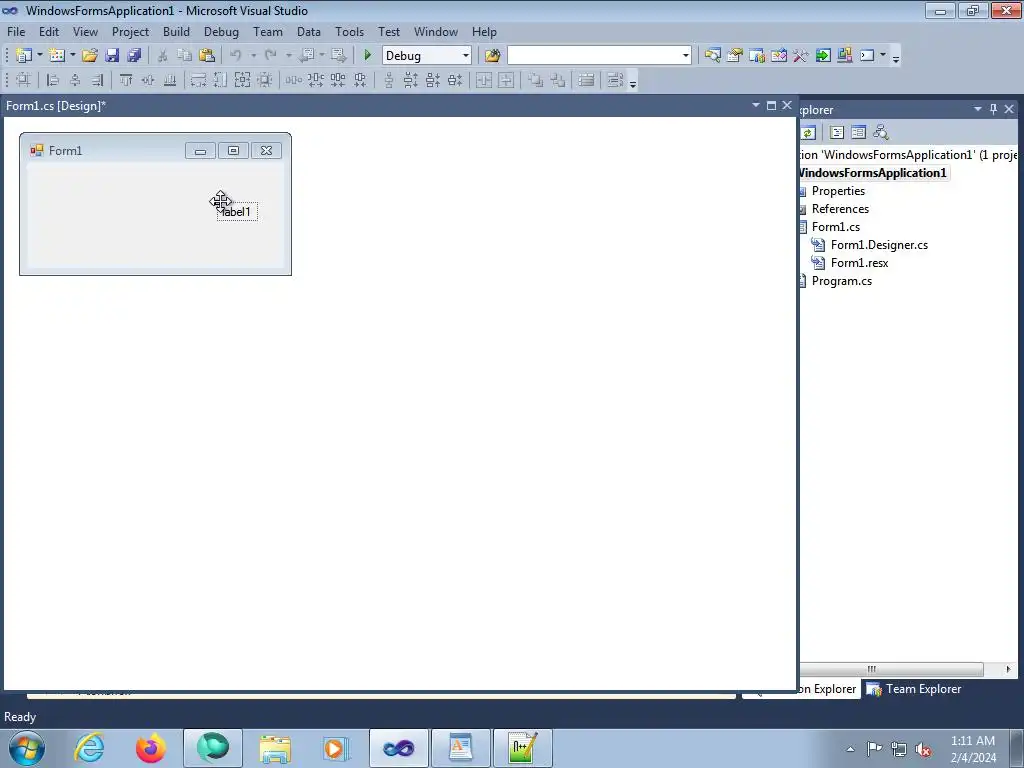Image resolution: width=1024 pixels, height=768 pixels.
Task: Open Internet Explorer from the taskbar
Action: coord(89,748)
